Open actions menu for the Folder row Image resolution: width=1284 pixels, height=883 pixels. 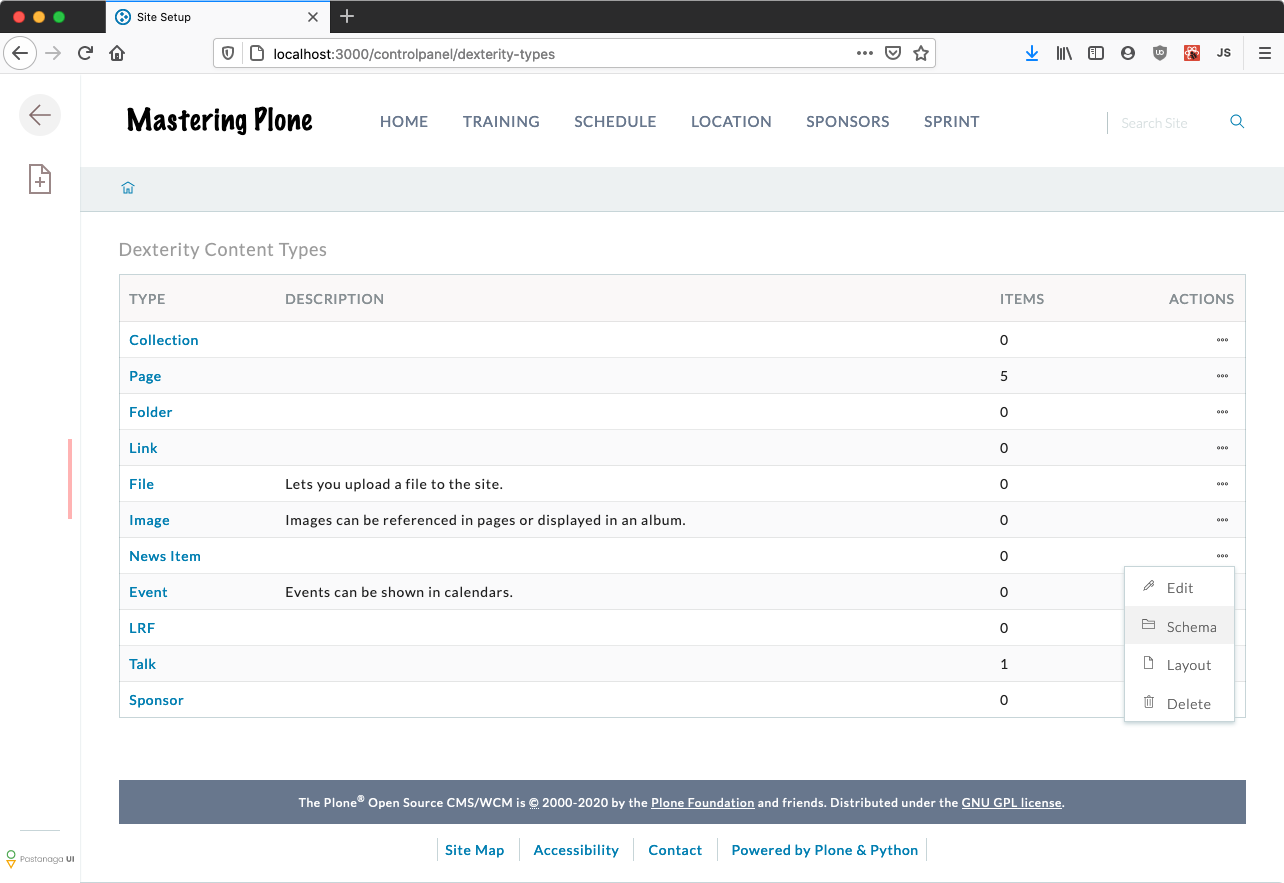(1222, 412)
